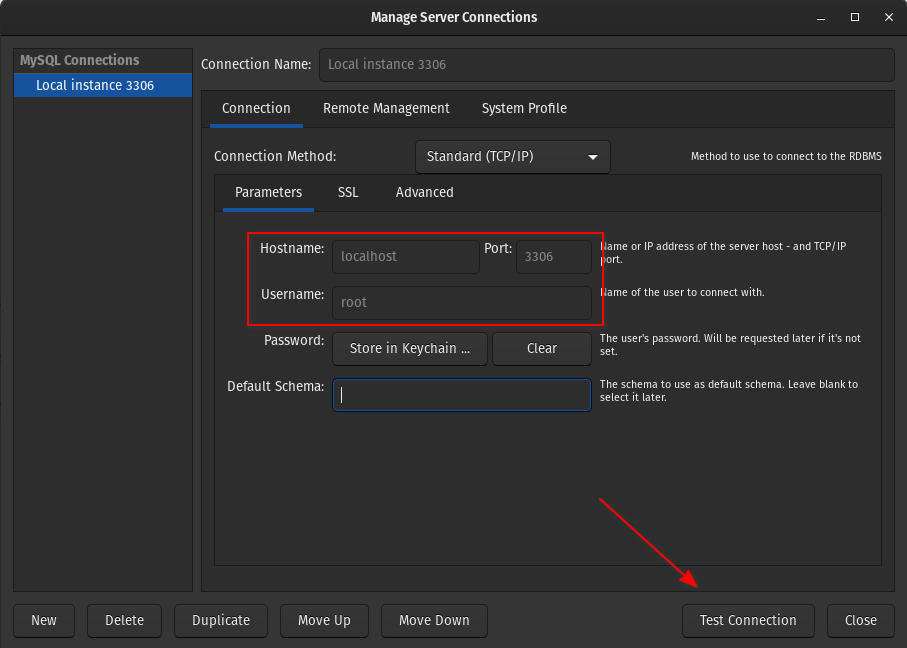Go to the System Profile tab
907x648 pixels.
pyautogui.click(x=524, y=108)
